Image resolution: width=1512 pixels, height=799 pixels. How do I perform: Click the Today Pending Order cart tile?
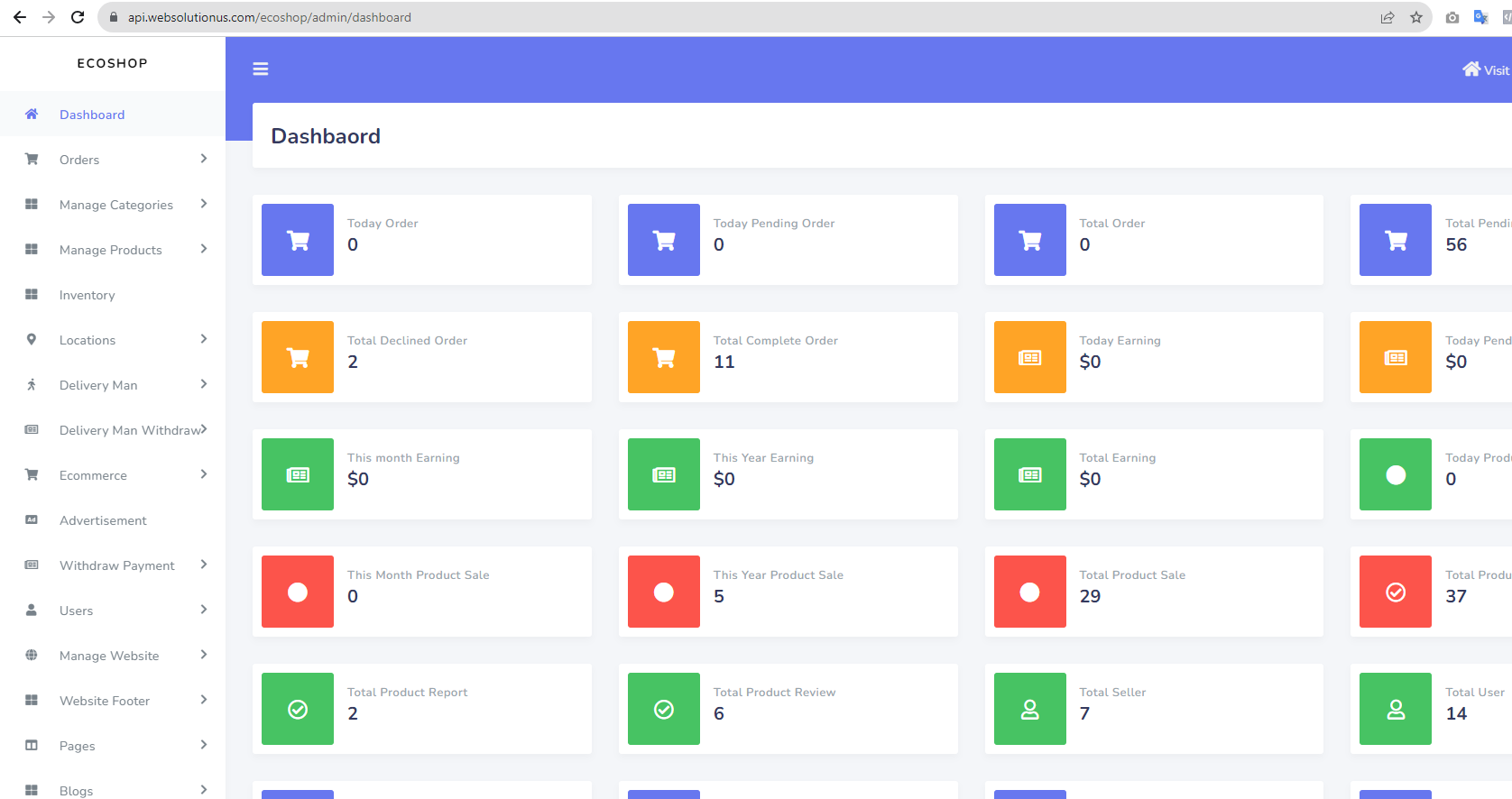click(x=664, y=240)
